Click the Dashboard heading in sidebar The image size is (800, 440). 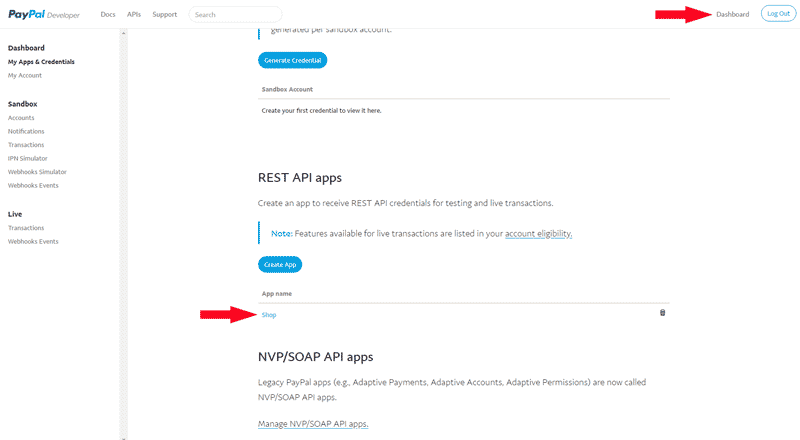click(x=26, y=48)
